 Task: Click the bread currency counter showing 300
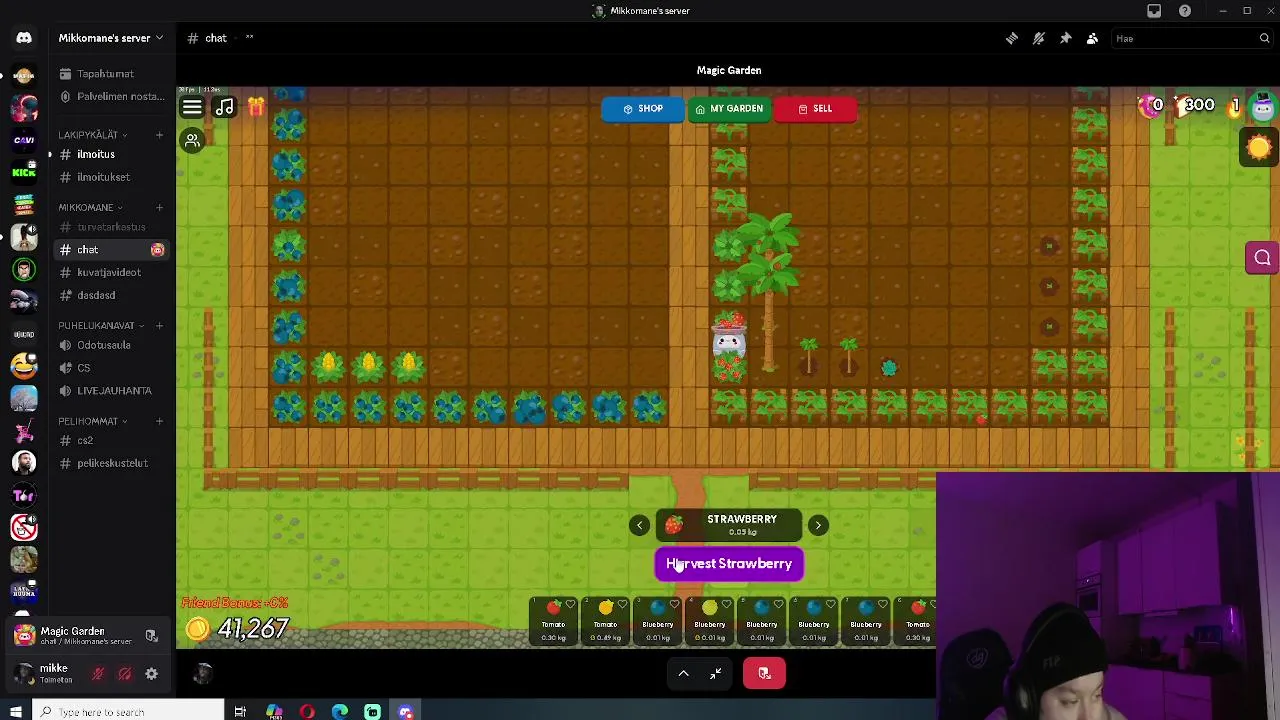click(x=1194, y=105)
